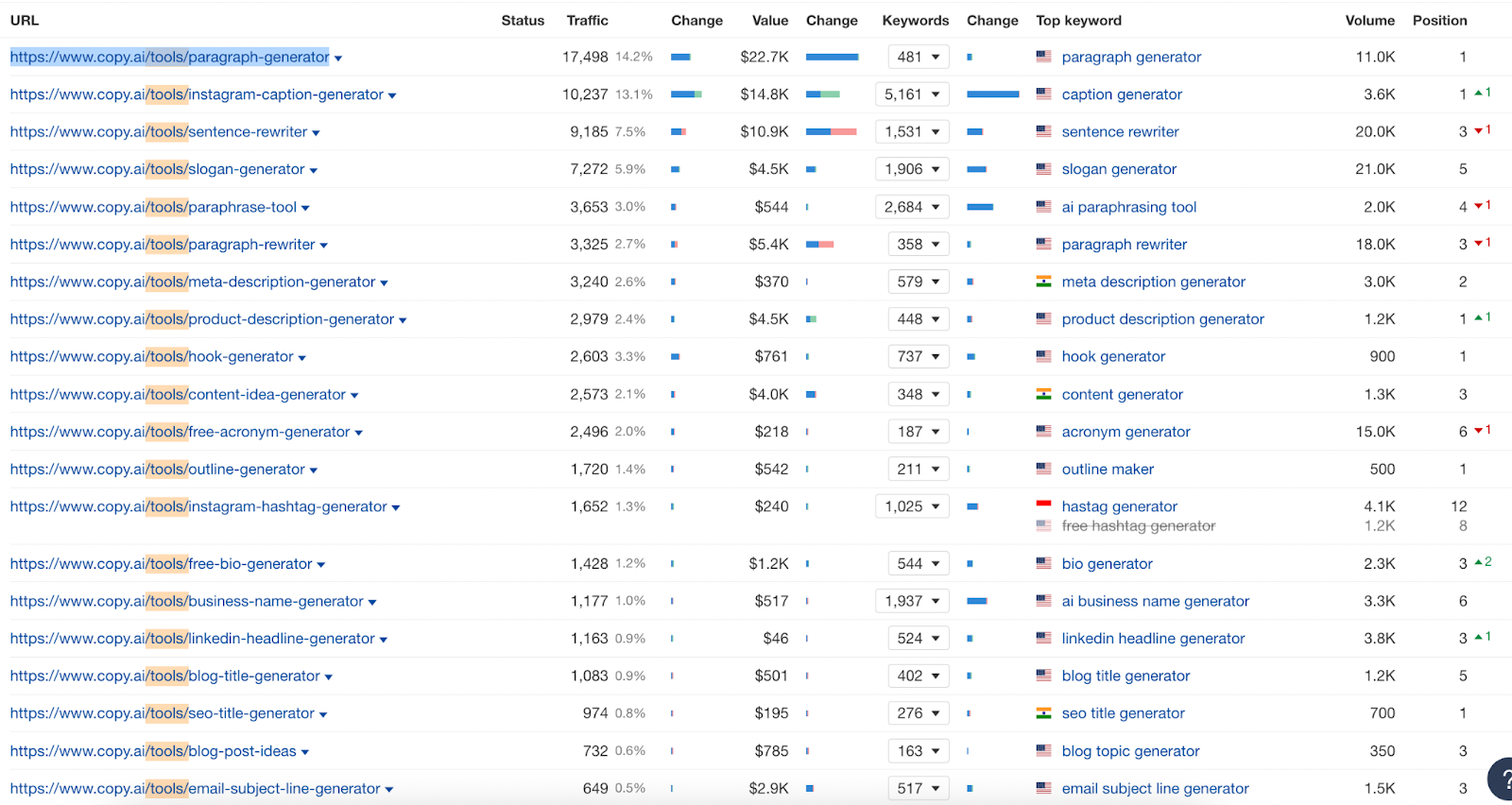This screenshot has height=805, width=1512.
Task: Click the top keyword 'linkedin headline generator'
Action: point(1153,639)
